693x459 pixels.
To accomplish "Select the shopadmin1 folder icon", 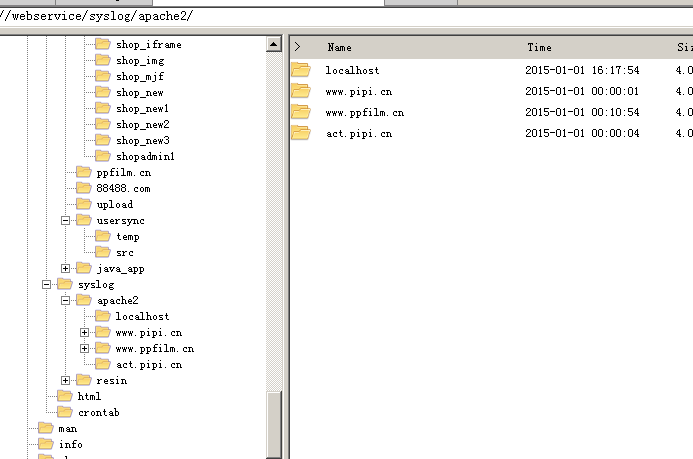I will [x=103, y=156].
